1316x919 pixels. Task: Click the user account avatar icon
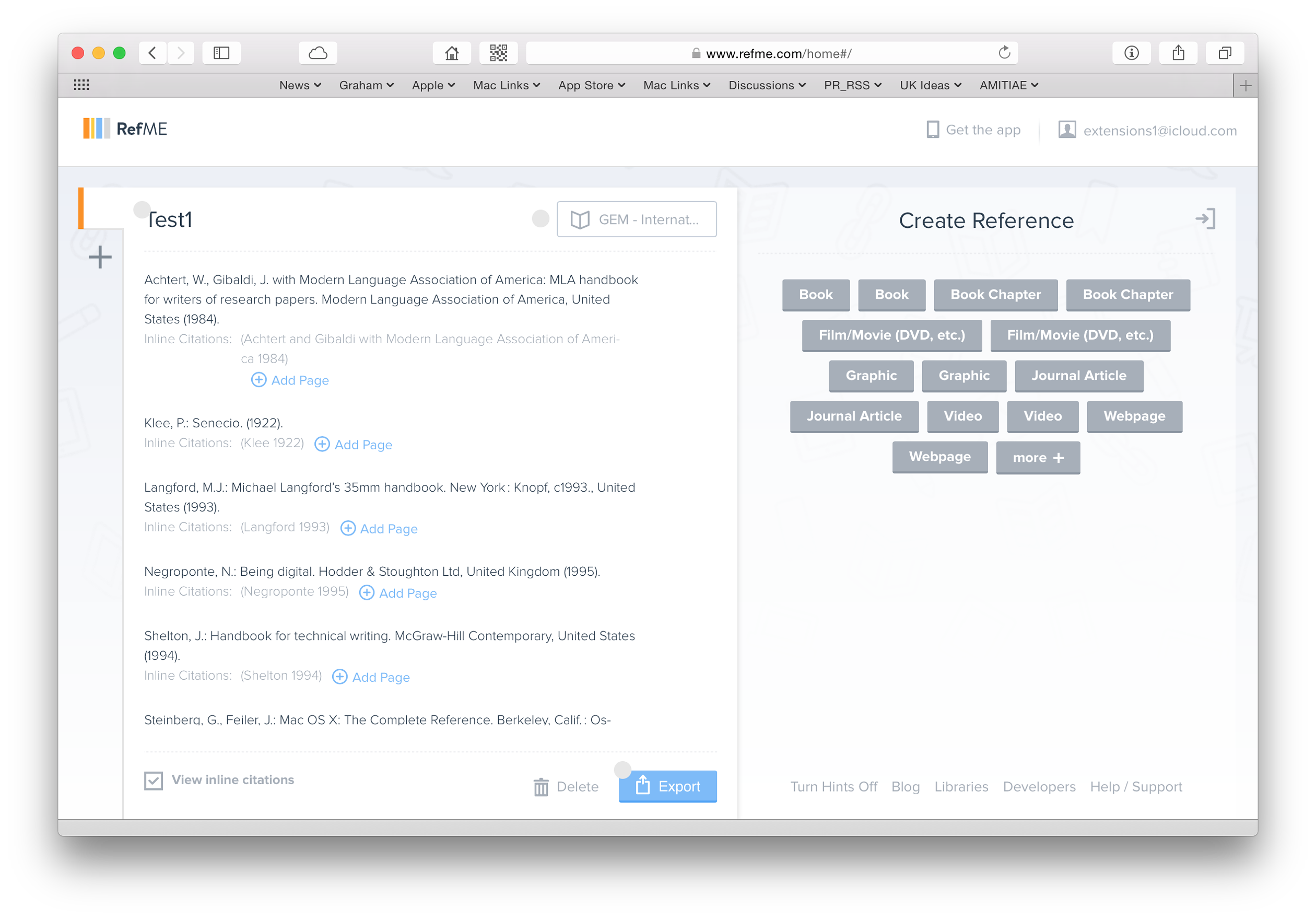1067,130
